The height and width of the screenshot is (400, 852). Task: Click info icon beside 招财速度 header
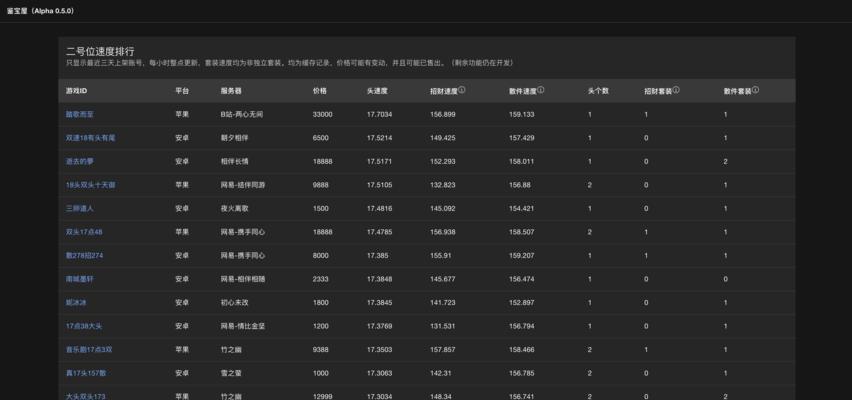[x=461, y=90]
